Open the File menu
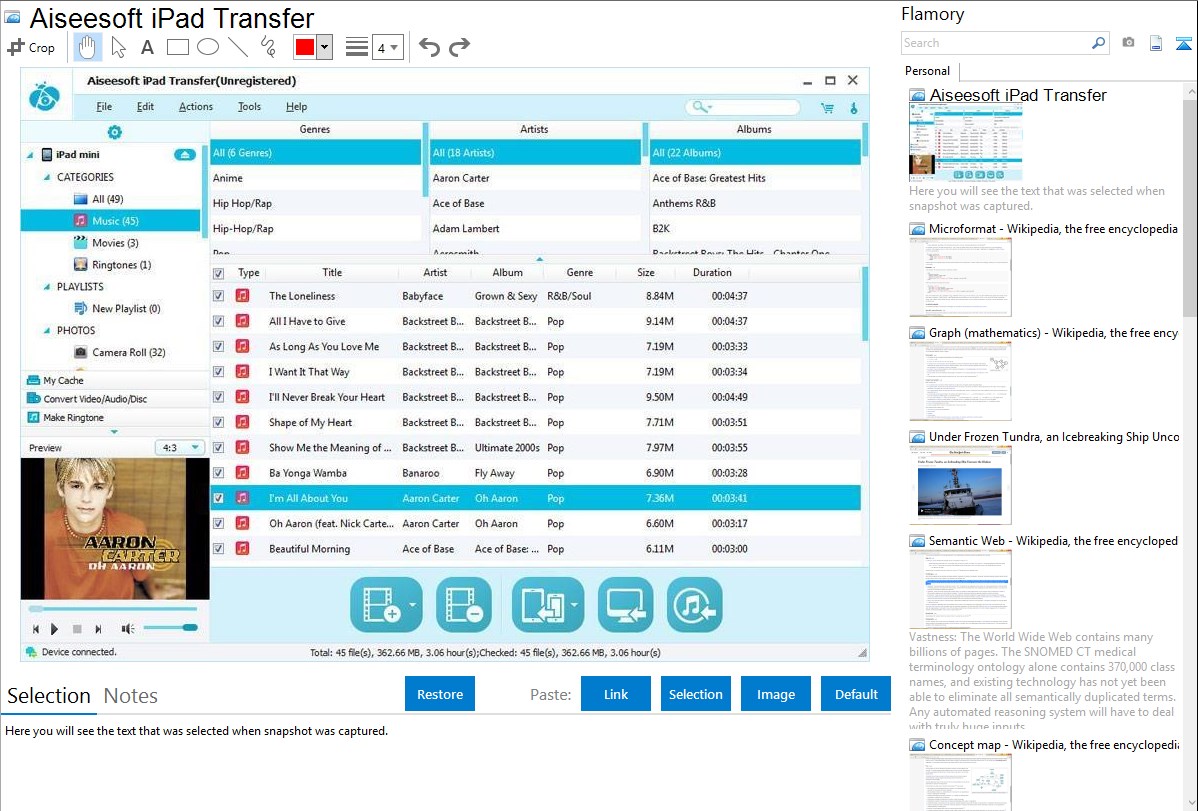 pyautogui.click(x=104, y=107)
